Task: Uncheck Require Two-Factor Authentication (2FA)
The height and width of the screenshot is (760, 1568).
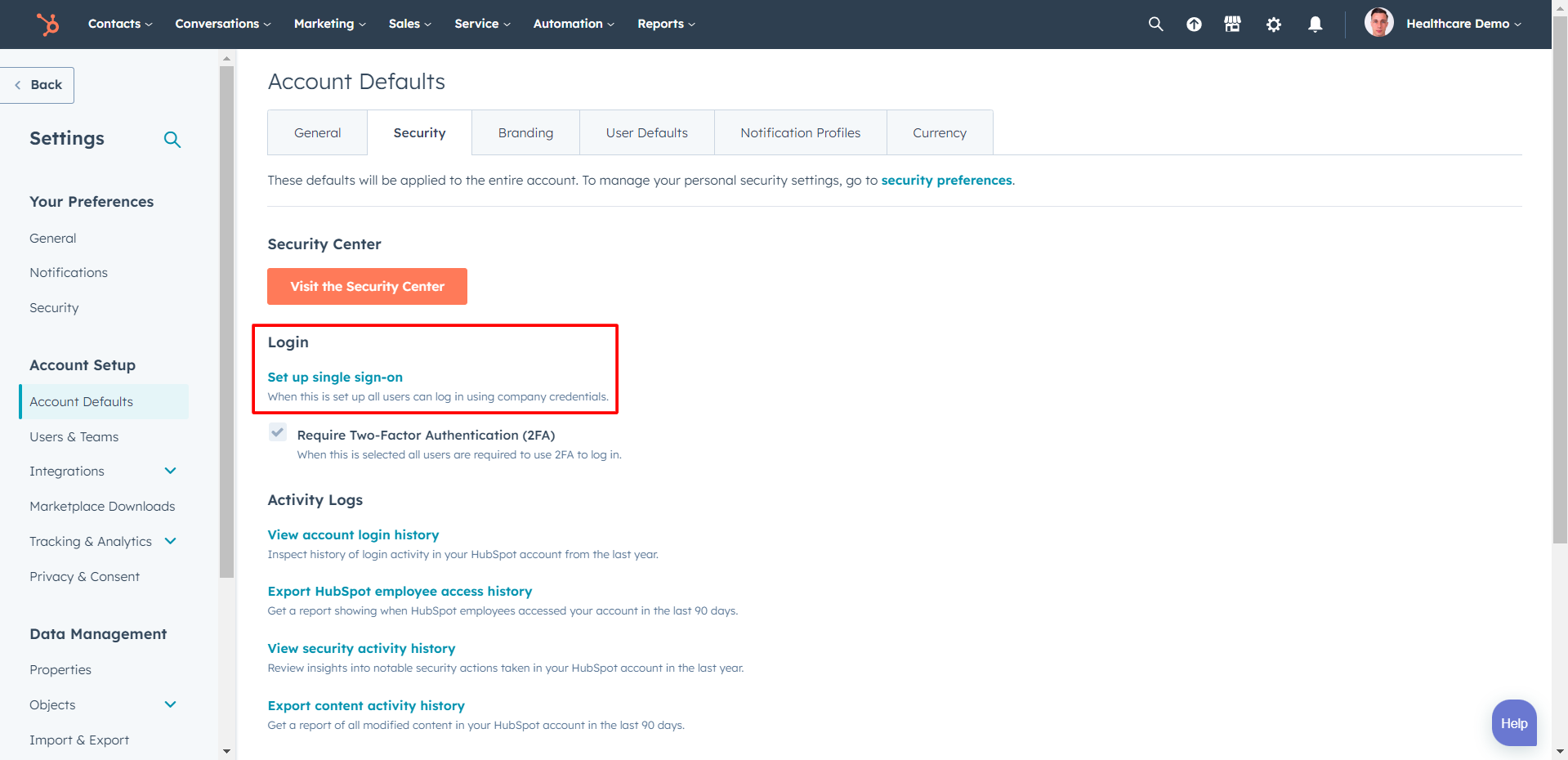Action: 278,432
